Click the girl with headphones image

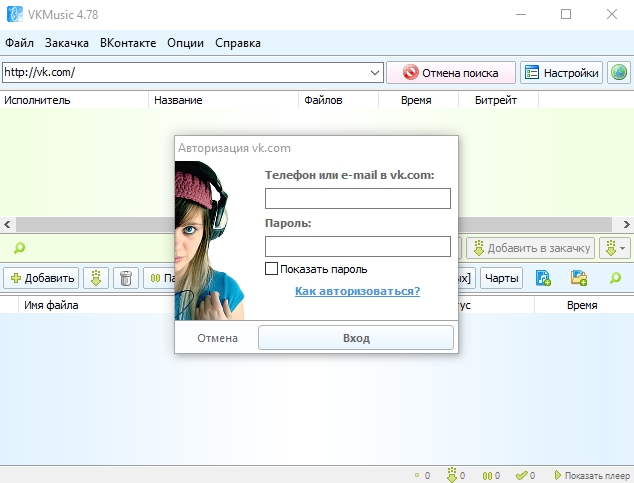(x=209, y=240)
